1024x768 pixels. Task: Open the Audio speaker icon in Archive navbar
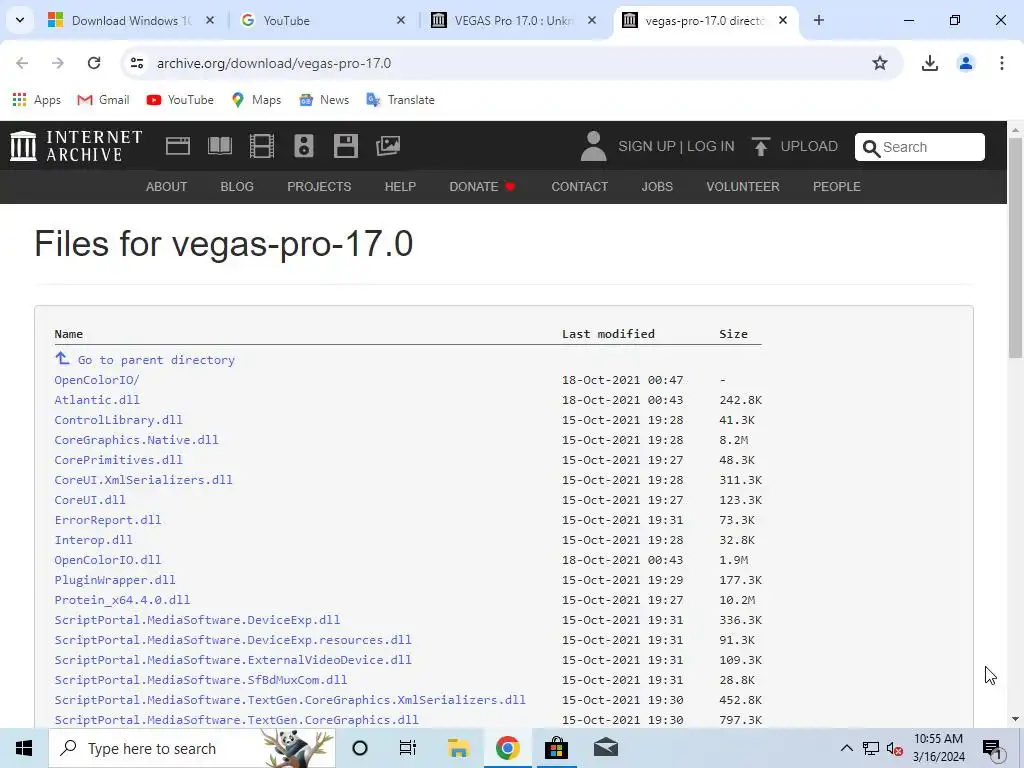click(304, 146)
